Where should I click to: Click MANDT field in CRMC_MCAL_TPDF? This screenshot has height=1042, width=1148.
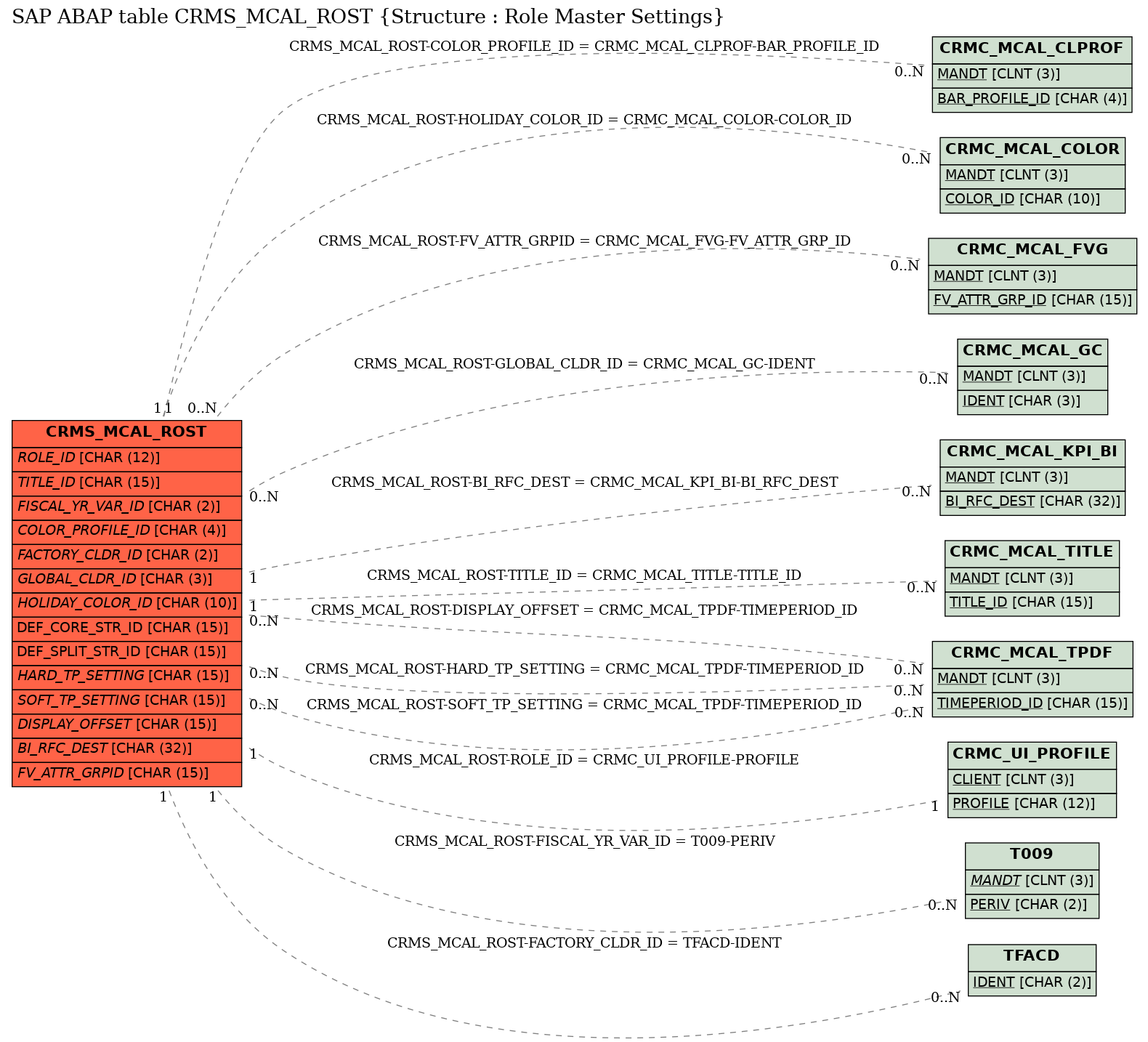1032,679
